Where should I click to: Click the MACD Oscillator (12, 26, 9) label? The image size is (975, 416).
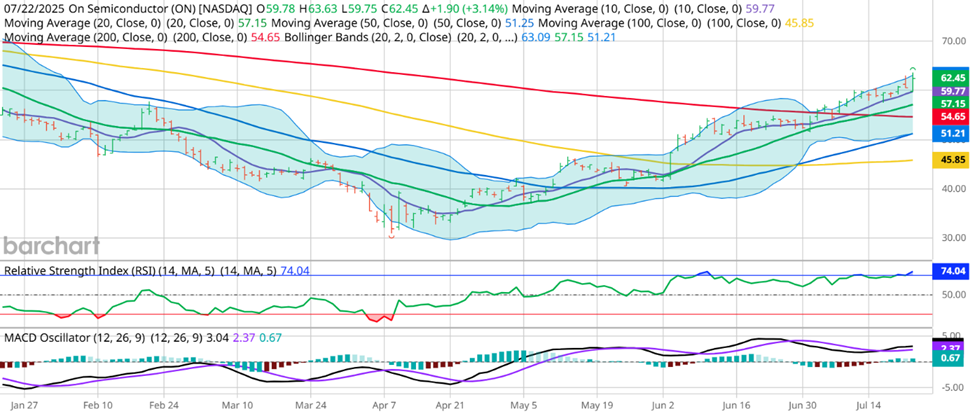coord(75,338)
